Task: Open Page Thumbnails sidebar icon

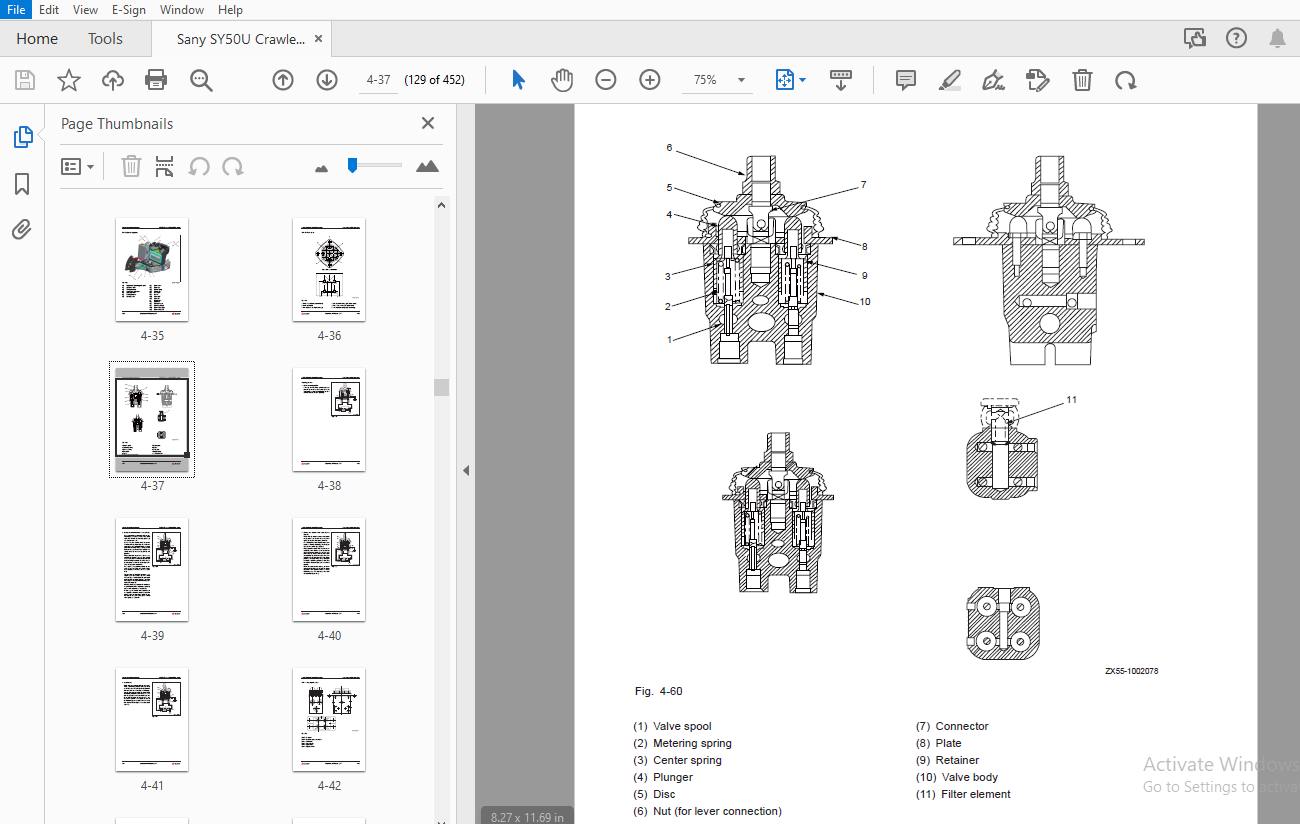Action: click(x=22, y=137)
